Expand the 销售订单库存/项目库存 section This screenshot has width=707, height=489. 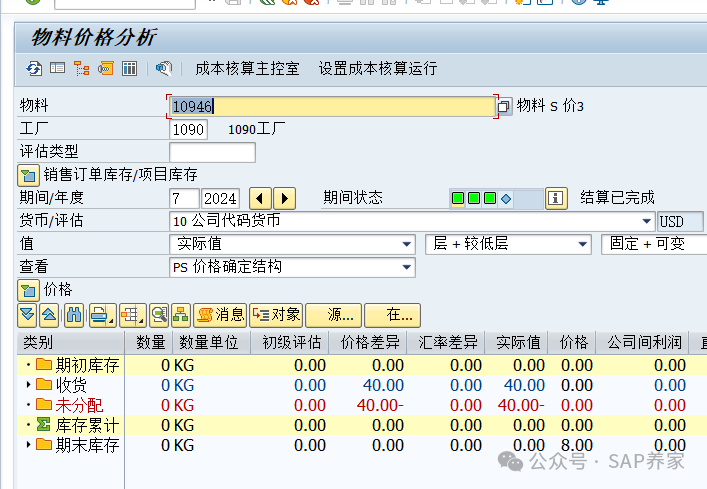tap(28, 175)
